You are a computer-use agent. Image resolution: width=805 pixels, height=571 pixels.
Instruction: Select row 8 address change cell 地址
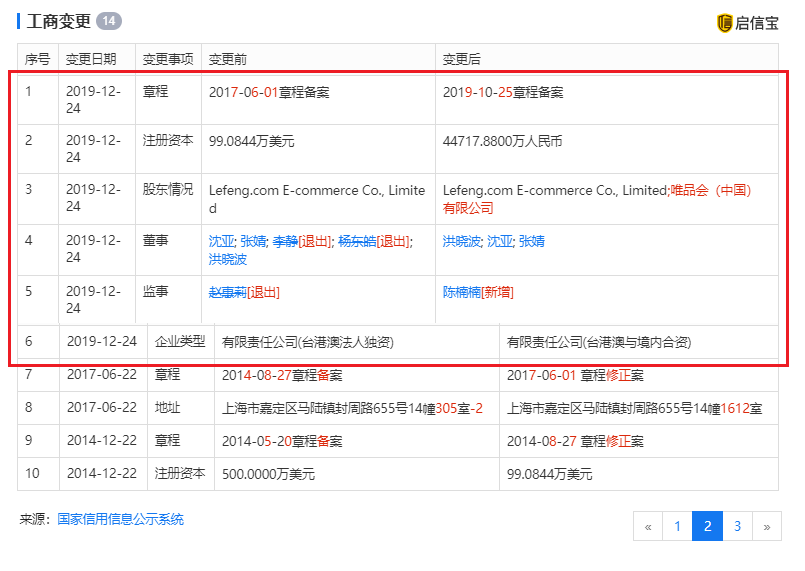167,408
